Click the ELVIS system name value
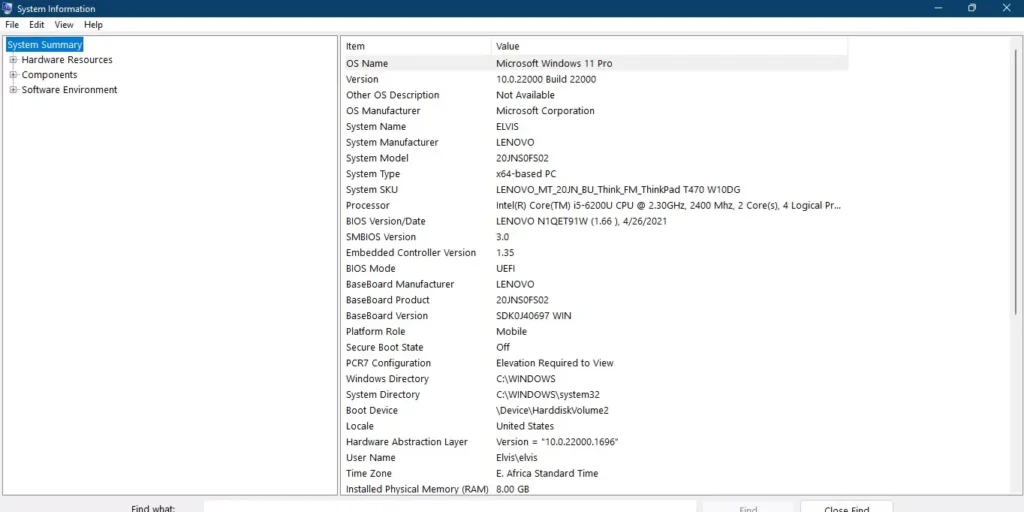This screenshot has width=1024, height=512. (507, 126)
